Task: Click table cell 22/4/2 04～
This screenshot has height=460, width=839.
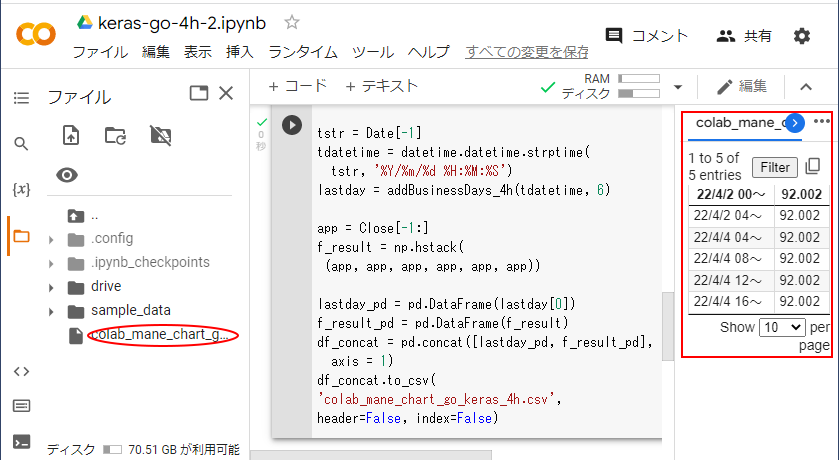Action: tap(730, 216)
